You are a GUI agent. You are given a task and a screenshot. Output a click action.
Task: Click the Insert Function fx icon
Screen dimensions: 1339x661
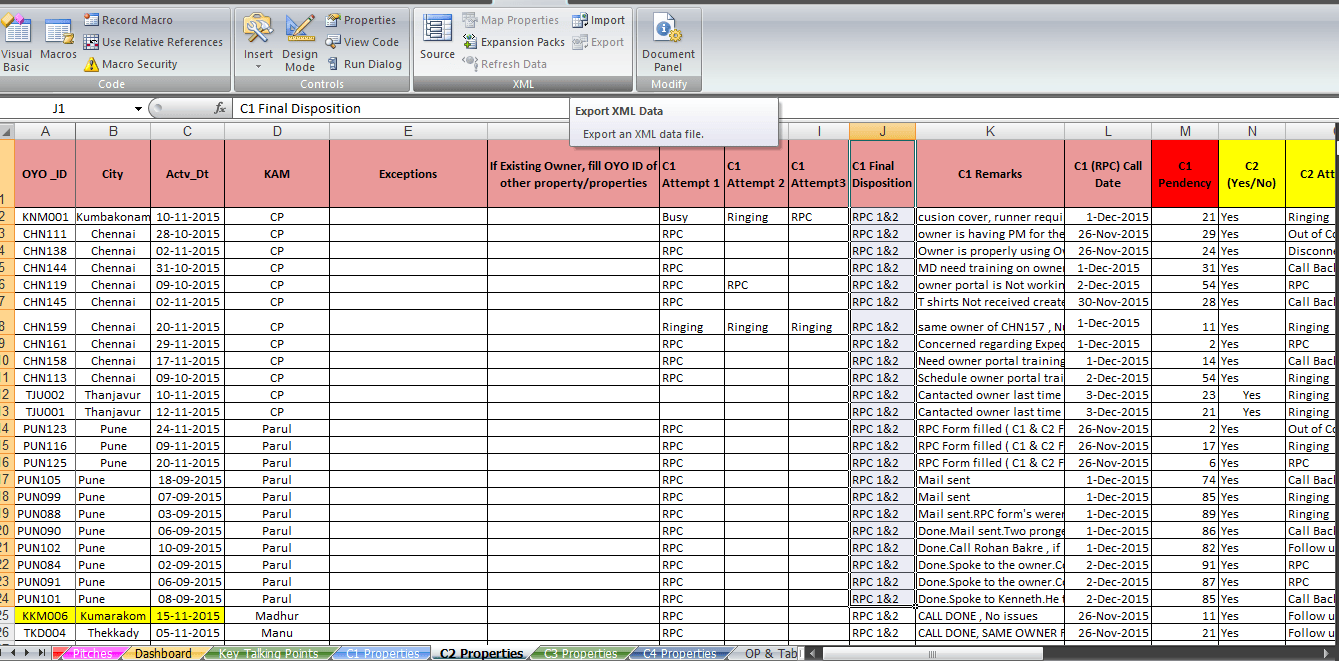tap(220, 108)
